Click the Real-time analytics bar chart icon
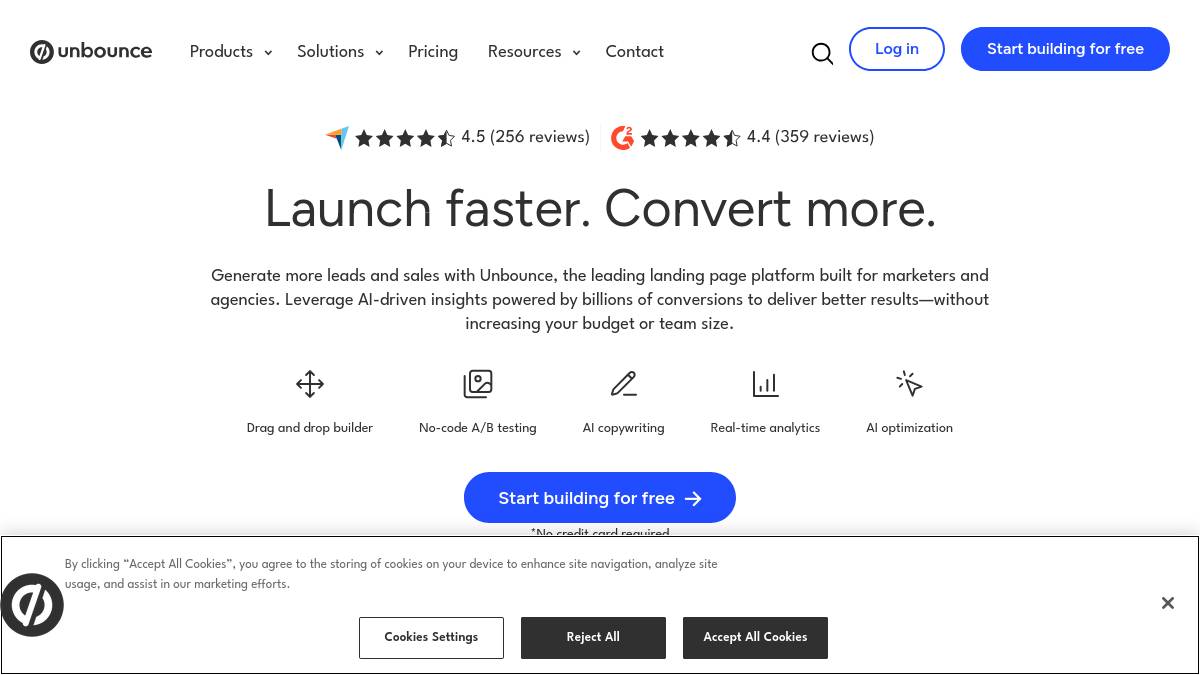This screenshot has height=675, width=1200. [x=765, y=384]
